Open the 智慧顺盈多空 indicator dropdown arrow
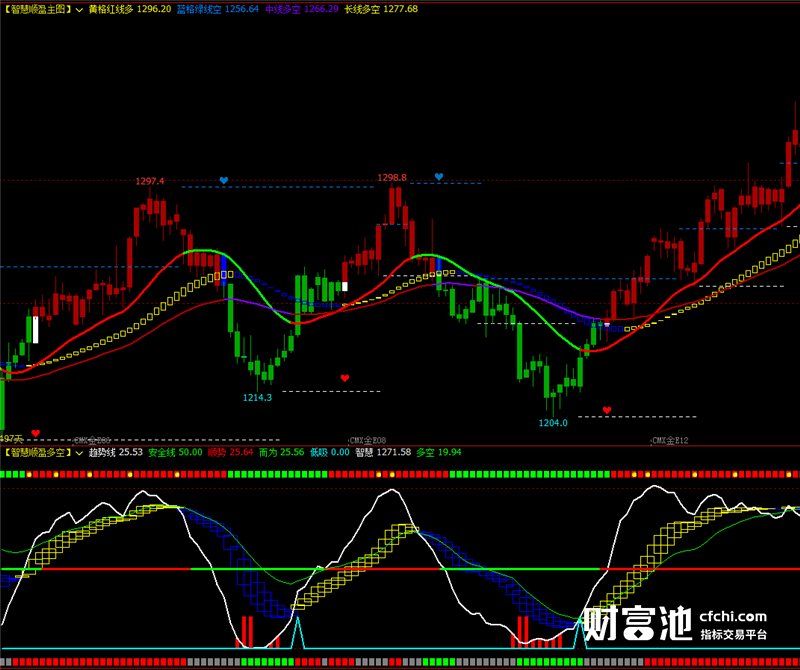 point(79,453)
